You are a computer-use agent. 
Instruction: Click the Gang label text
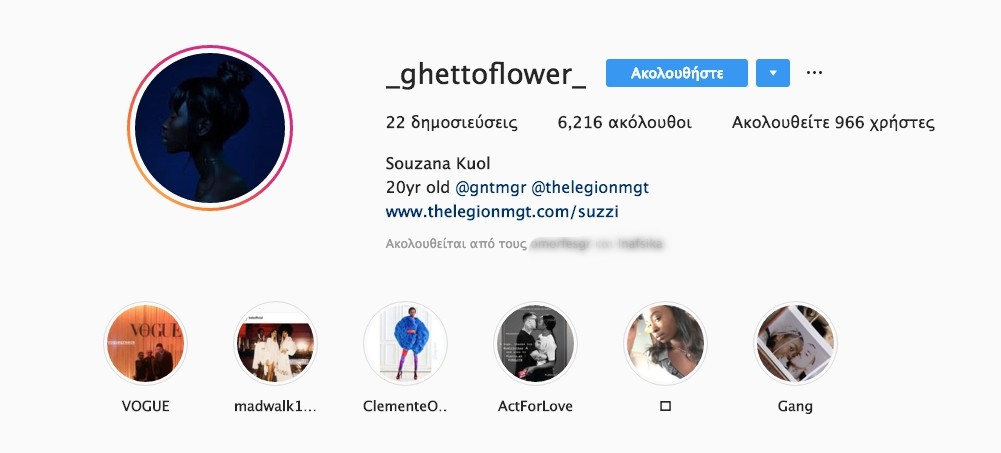795,406
